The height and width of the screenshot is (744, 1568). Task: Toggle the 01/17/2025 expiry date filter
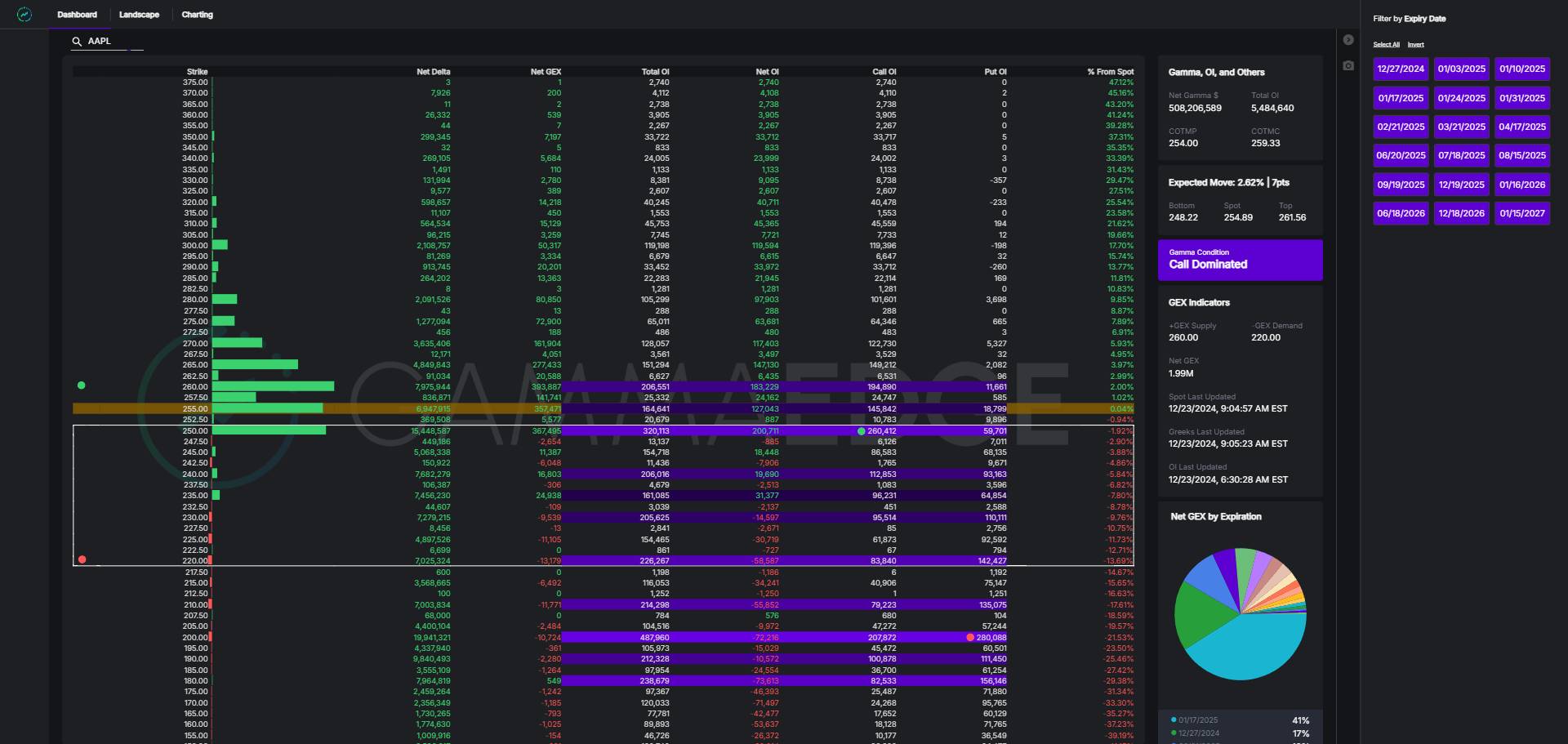(1401, 98)
